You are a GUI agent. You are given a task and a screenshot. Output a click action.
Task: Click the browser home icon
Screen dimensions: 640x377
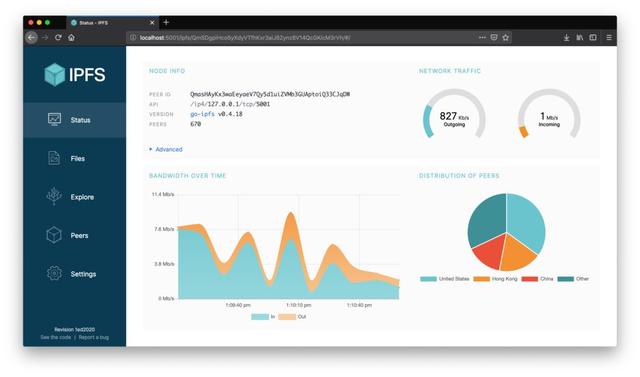[x=71, y=38]
